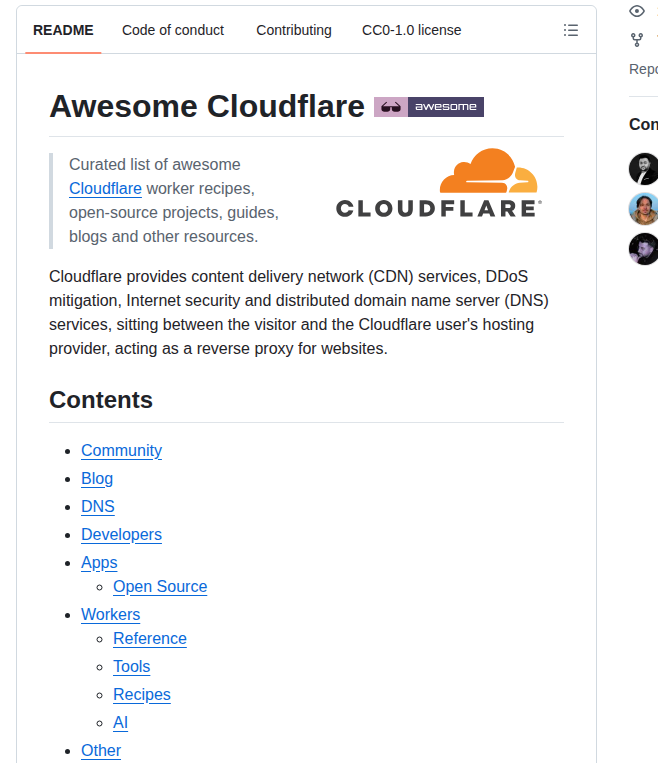Switch to the README tab
658x763 pixels.
point(63,30)
